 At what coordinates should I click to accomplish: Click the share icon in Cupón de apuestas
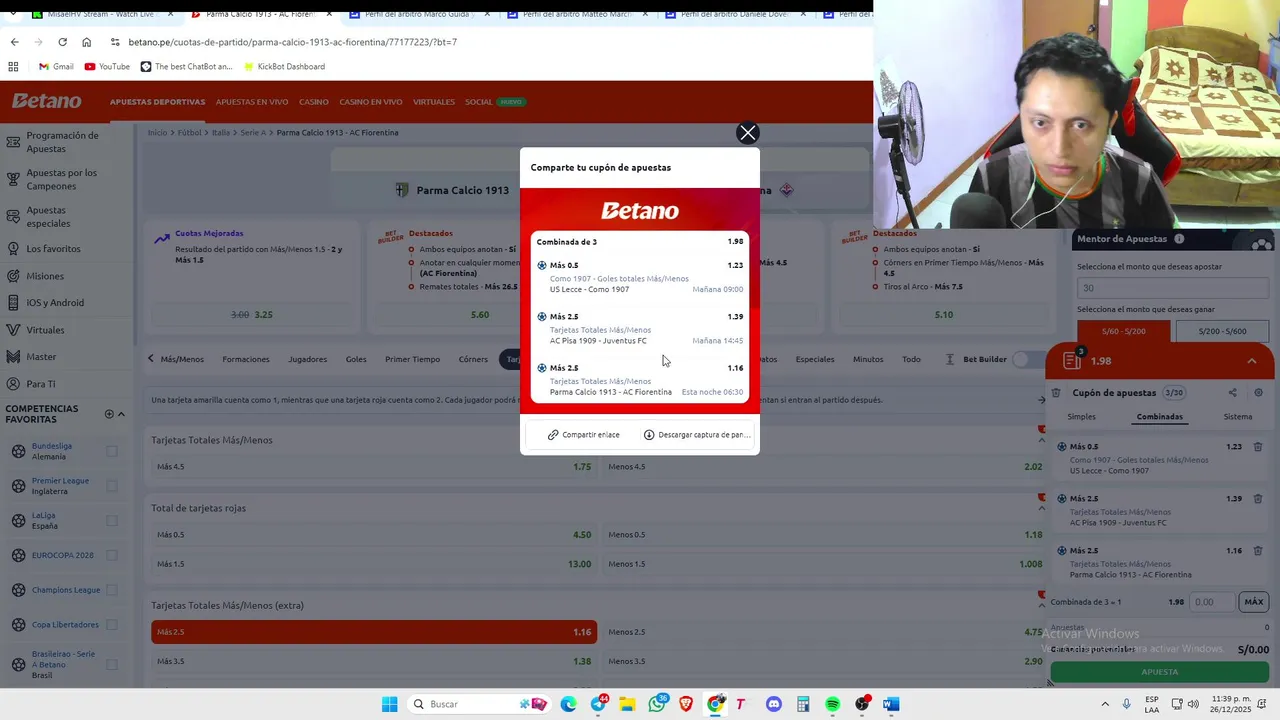[x=1233, y=393]
